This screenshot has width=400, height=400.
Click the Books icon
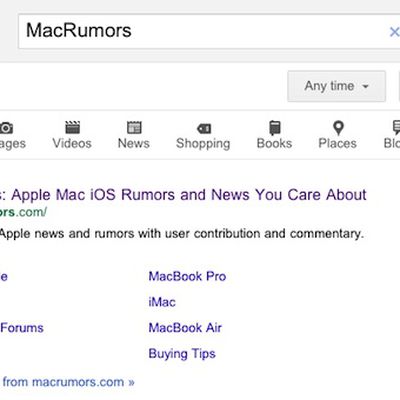point(275,128)
